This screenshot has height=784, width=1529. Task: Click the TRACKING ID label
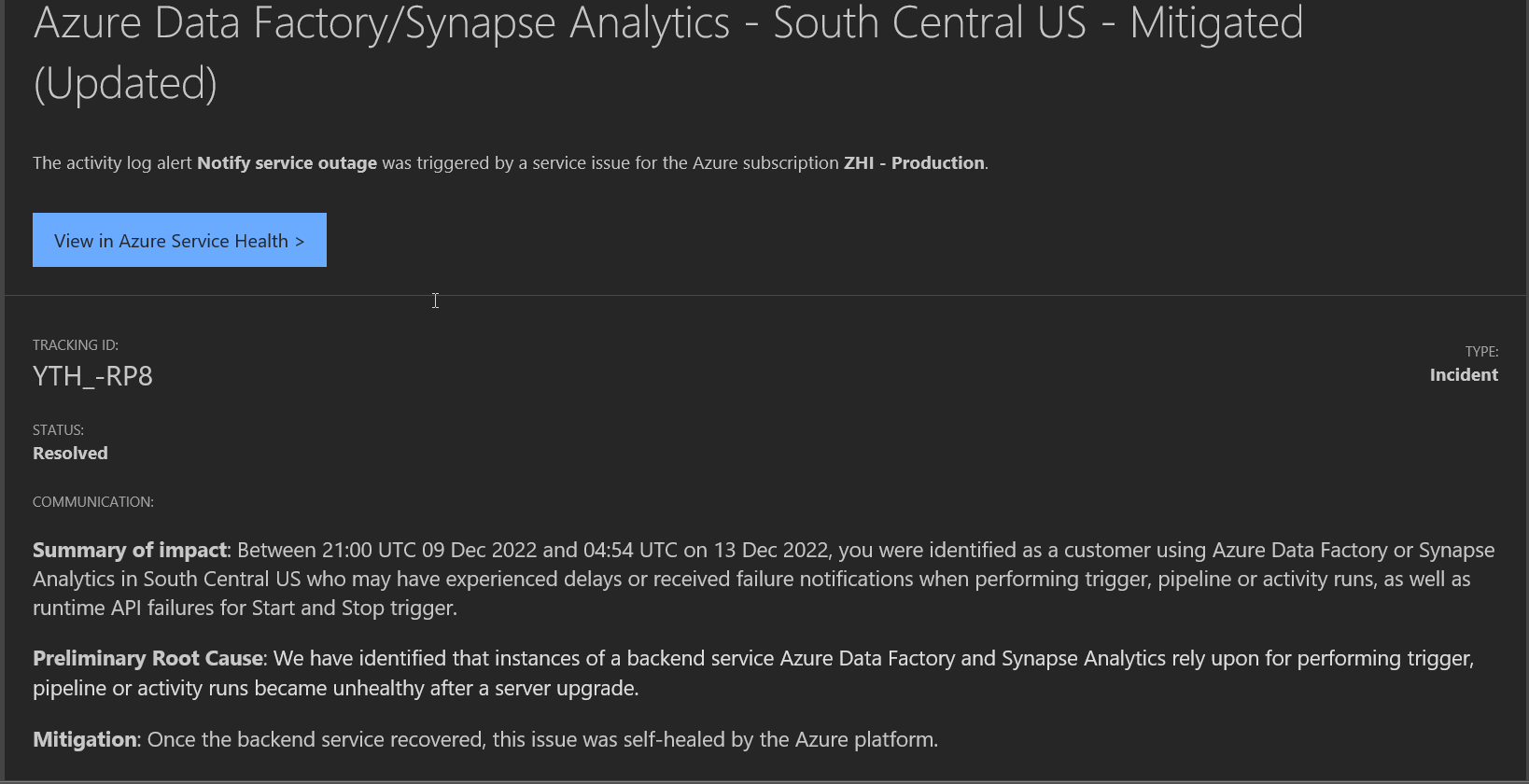76,345
